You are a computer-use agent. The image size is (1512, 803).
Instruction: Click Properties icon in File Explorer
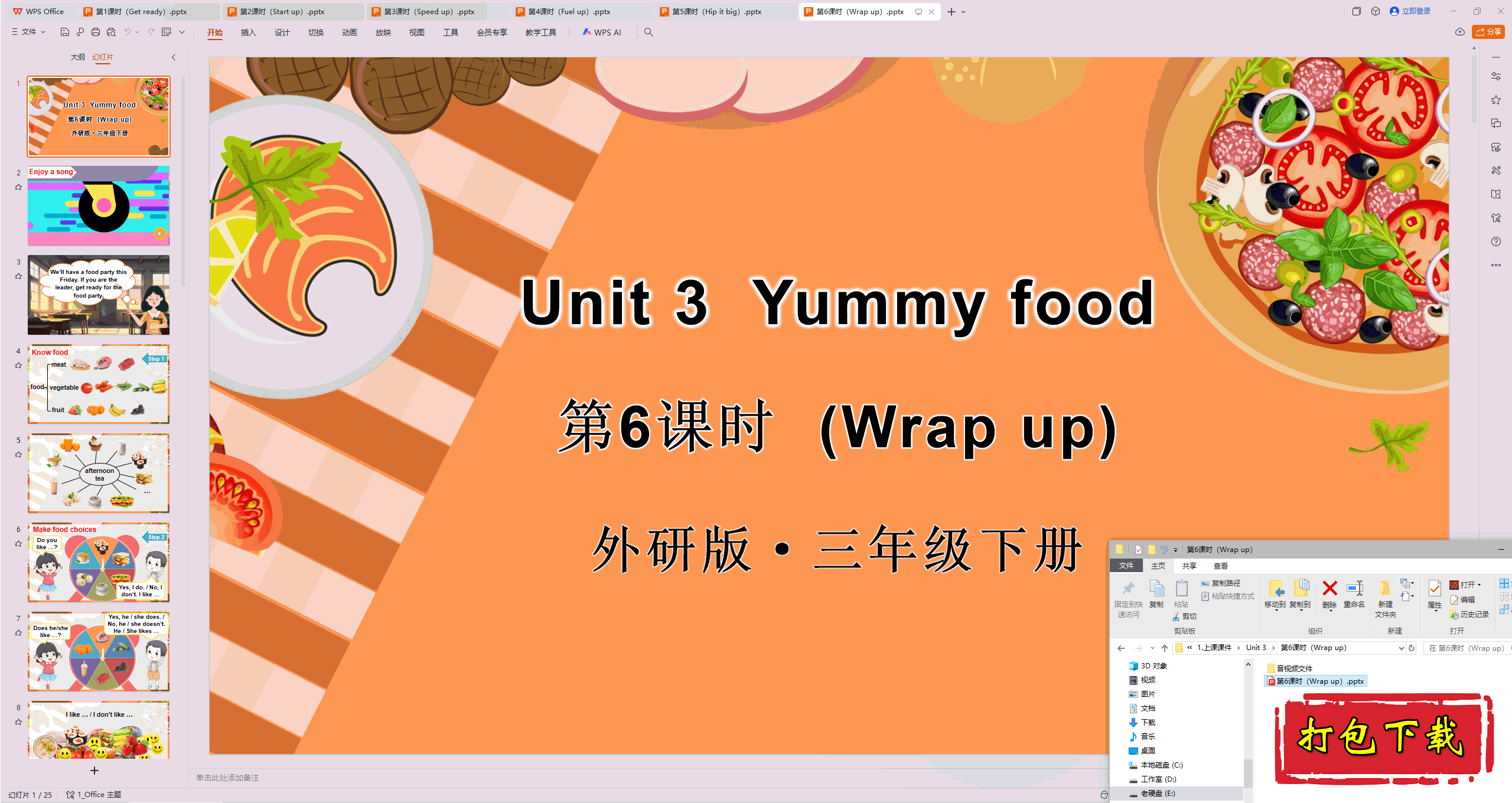(x=1435, y=588)
